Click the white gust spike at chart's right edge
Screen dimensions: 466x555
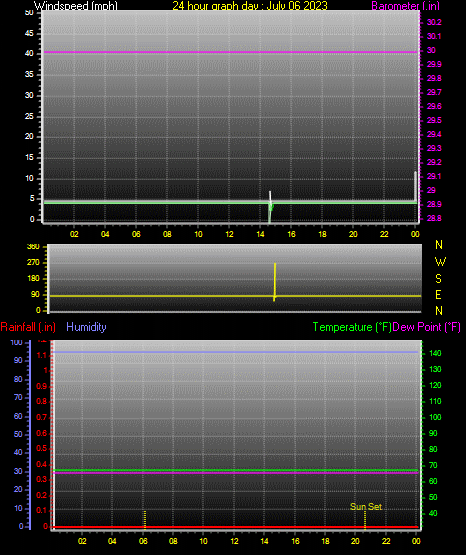pyautogui.click(x=415, y=187)
